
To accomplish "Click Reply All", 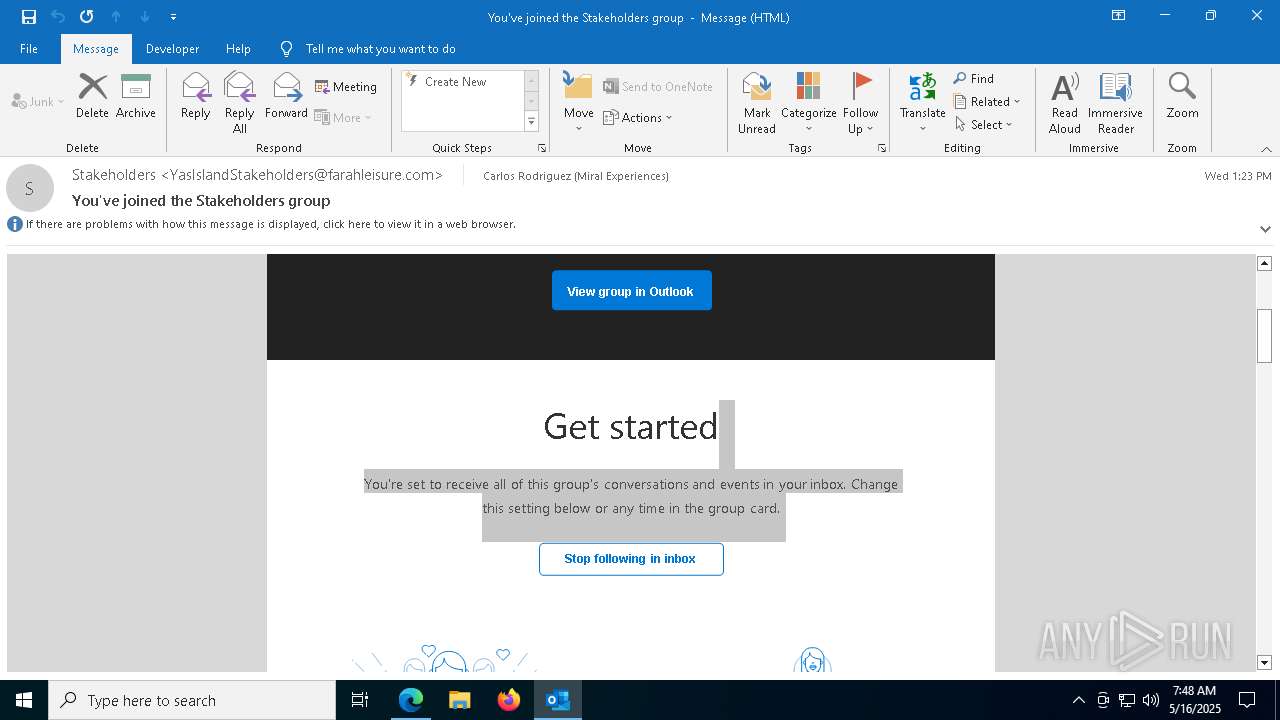I will tap(239, 102).
